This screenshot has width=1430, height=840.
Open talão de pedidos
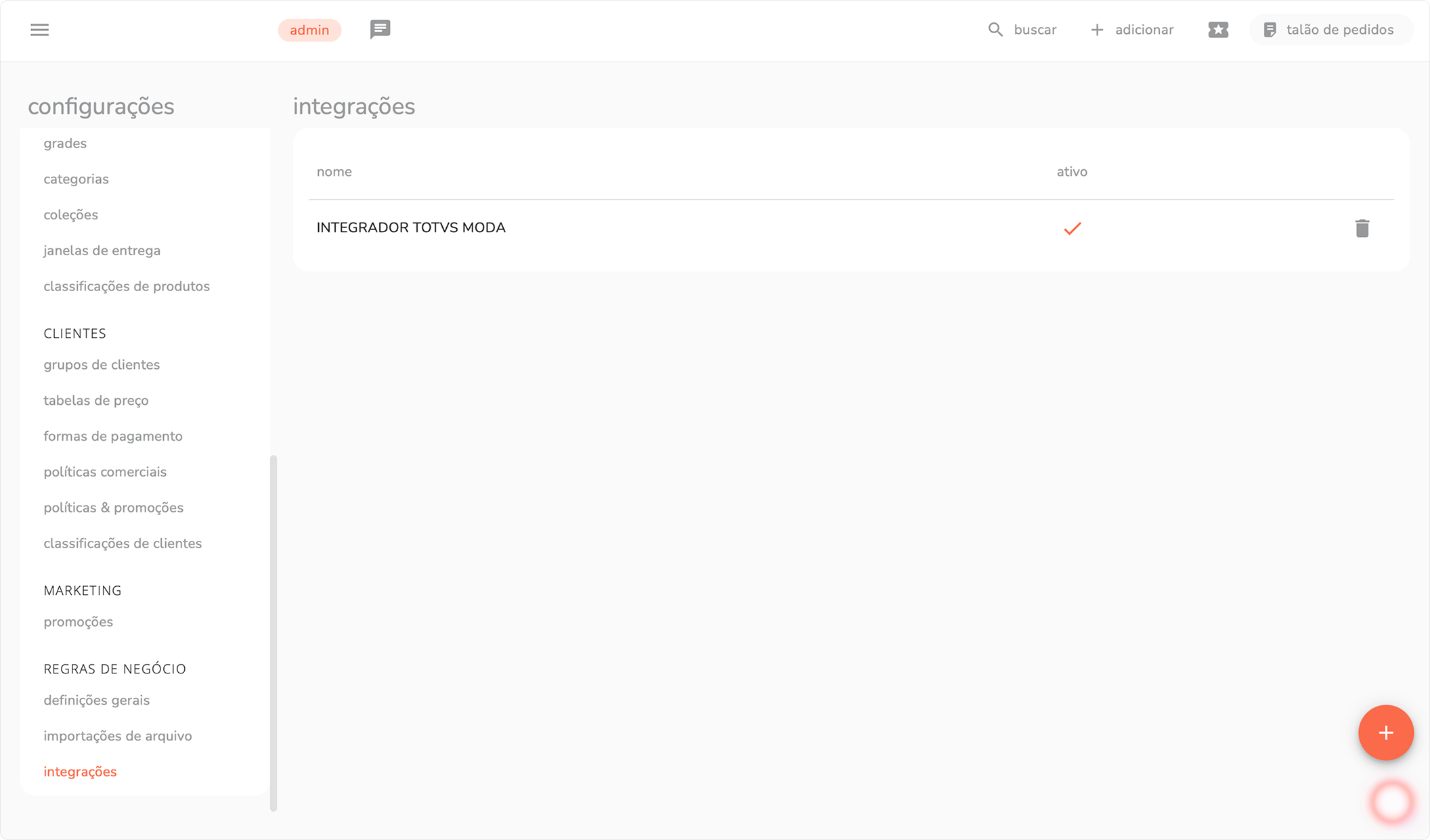pyautogui.click(x=1330, y=30)
